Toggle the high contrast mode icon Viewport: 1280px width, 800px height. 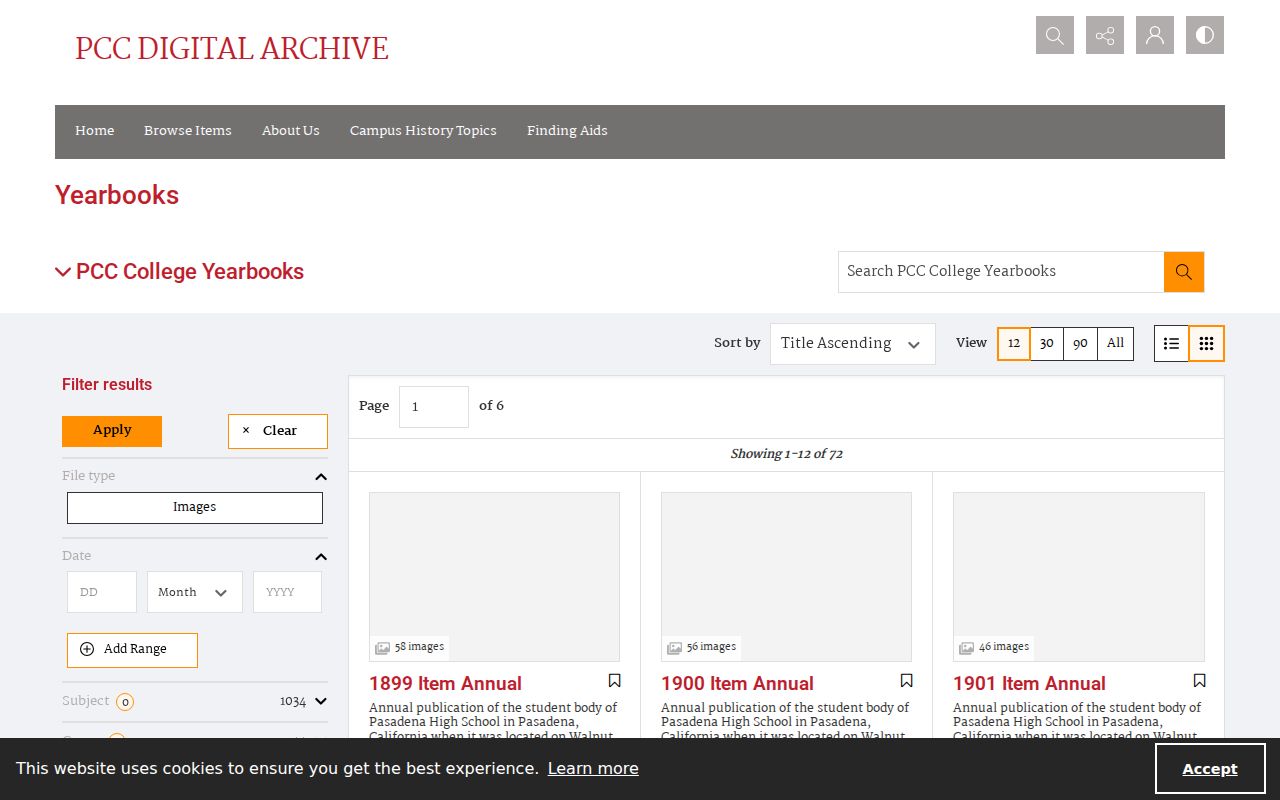[1205, 35]
